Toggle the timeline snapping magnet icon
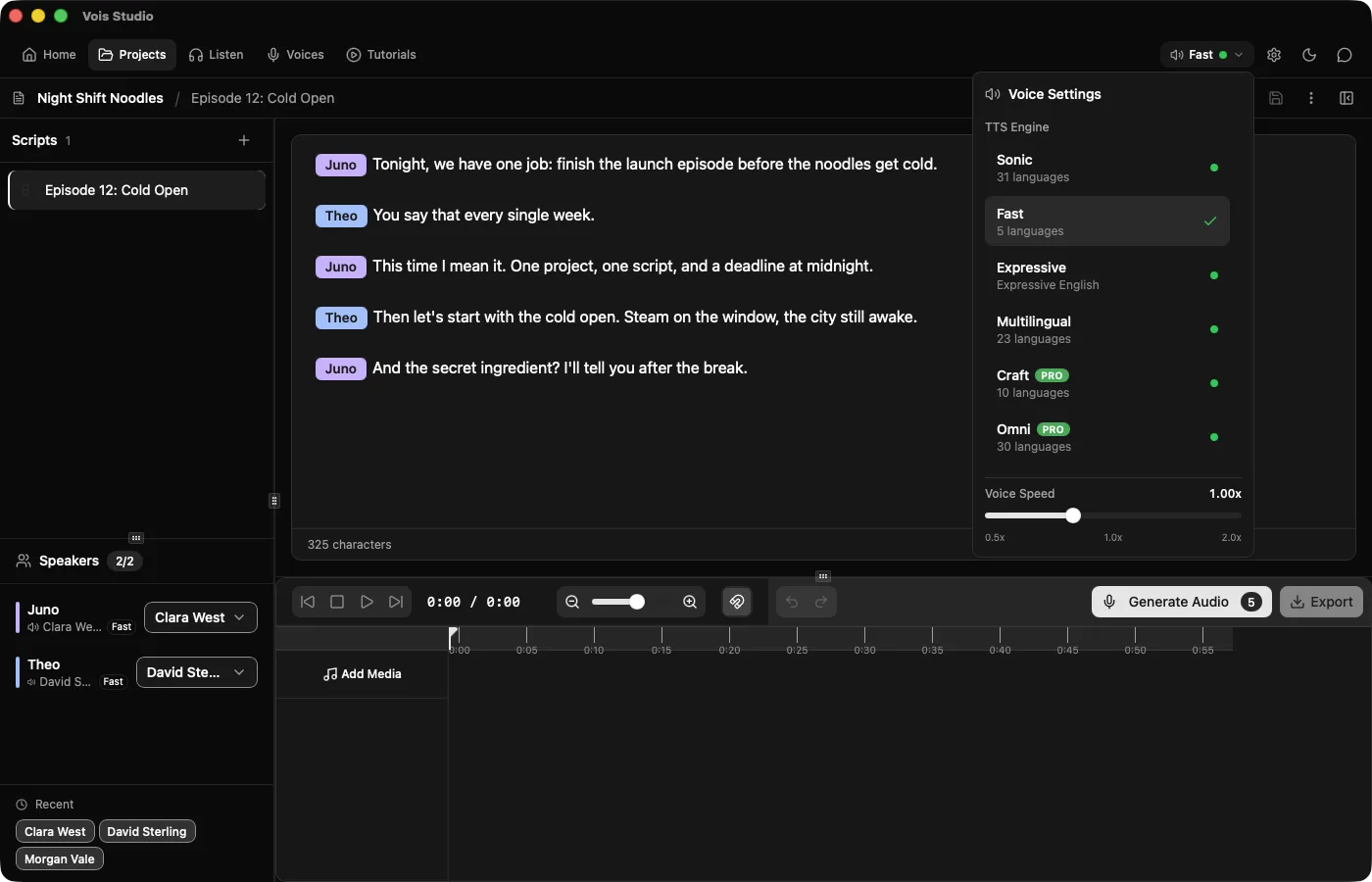 pos(737,602)
